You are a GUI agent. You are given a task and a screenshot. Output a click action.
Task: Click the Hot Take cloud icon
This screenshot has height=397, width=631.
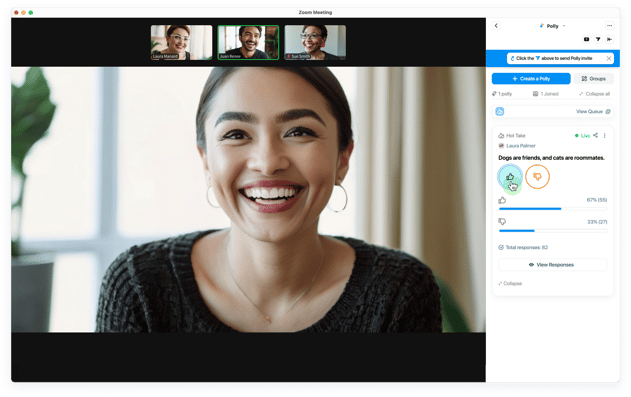coord(501,136)
